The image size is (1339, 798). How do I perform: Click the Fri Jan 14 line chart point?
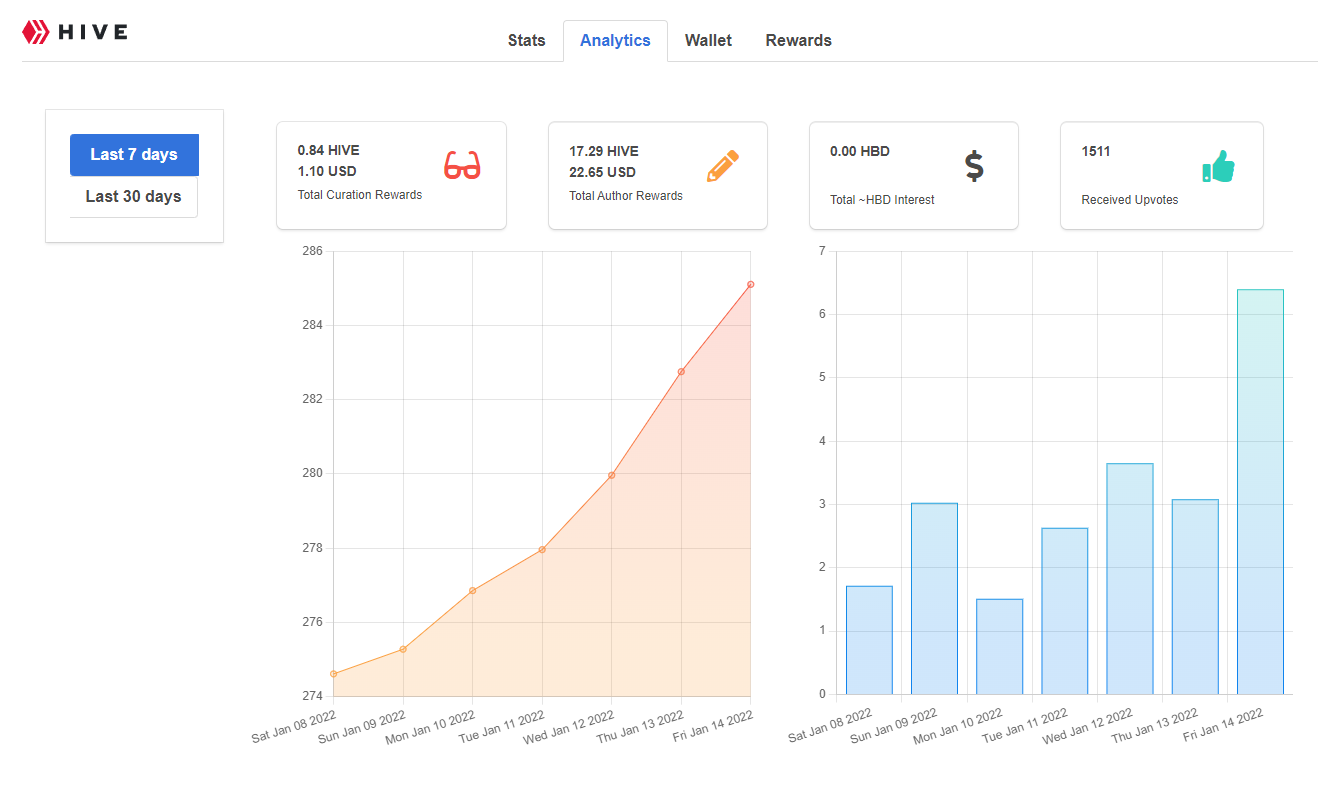pos(750,285)
